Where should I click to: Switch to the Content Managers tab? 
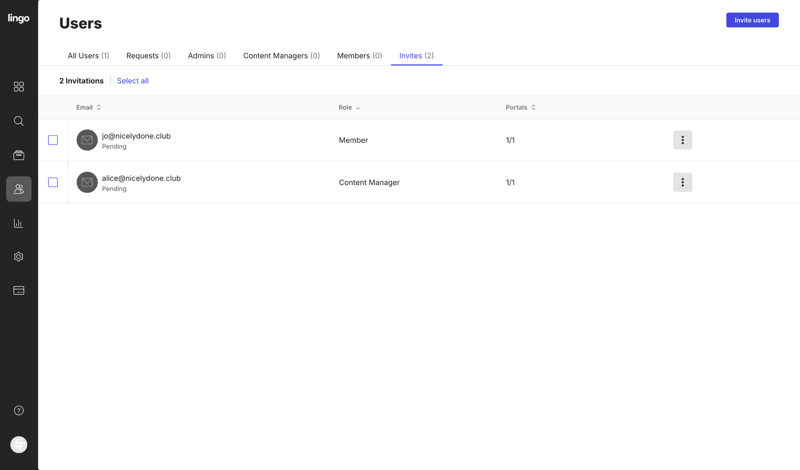pos(281,56)
